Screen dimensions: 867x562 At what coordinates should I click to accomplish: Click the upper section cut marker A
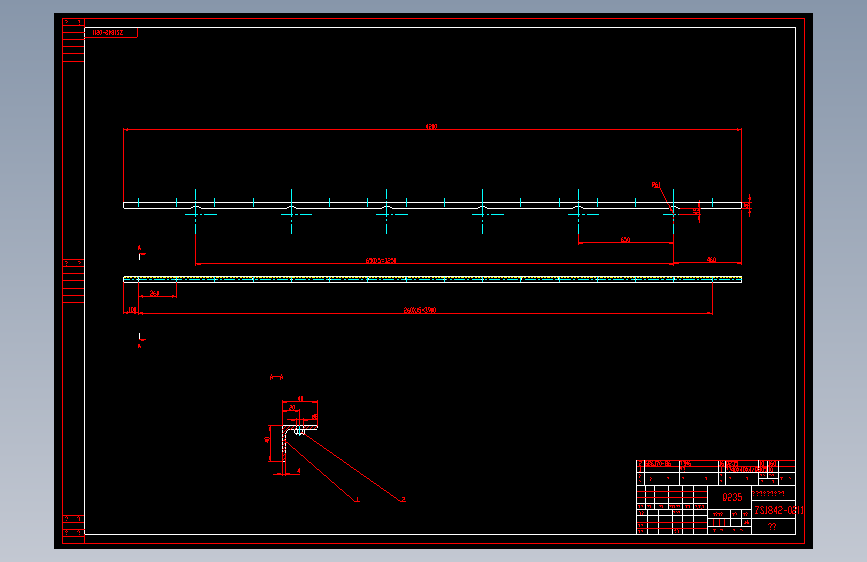(139, 248)
